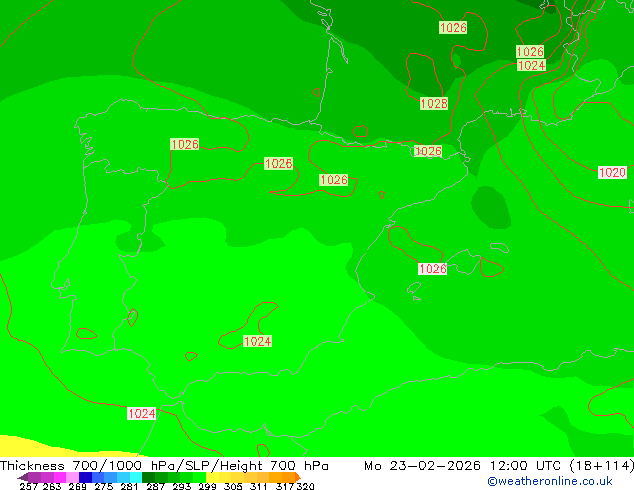Click the legend value 320
This screenshot has height=490, width=634.
click(x=305, y=486)
